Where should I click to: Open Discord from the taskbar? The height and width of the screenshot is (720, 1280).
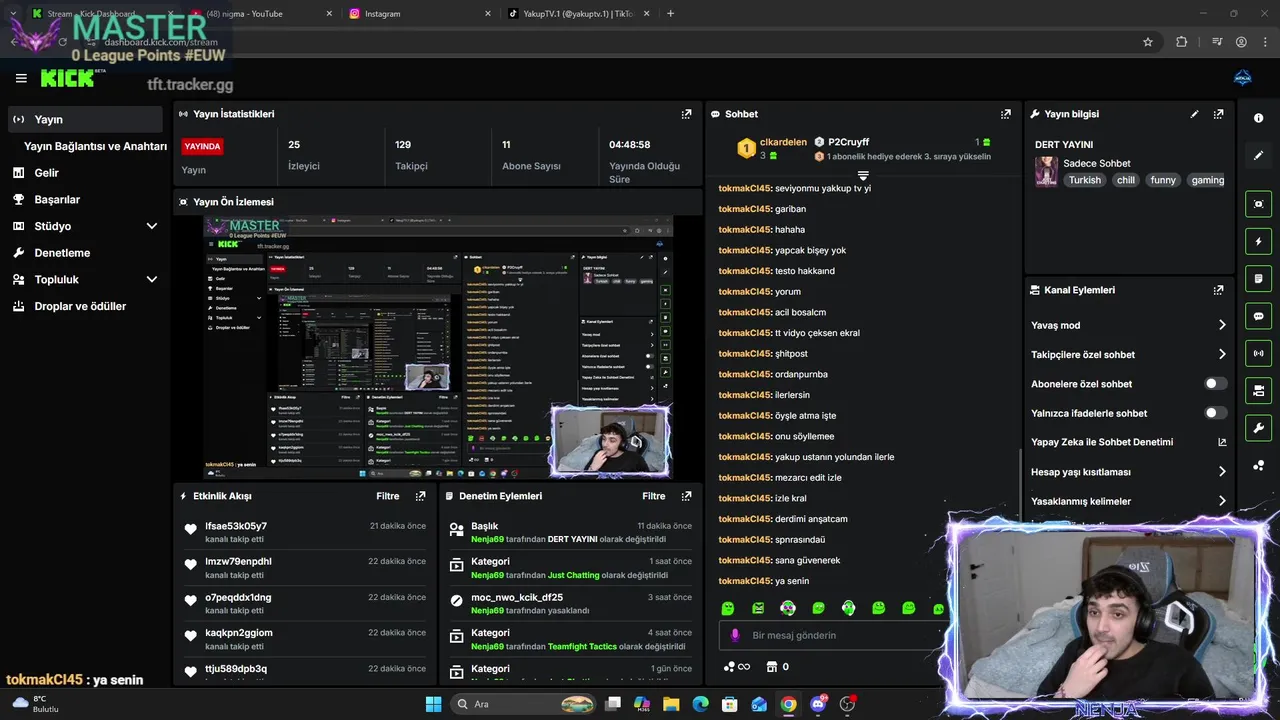click(x=819, y=704)
